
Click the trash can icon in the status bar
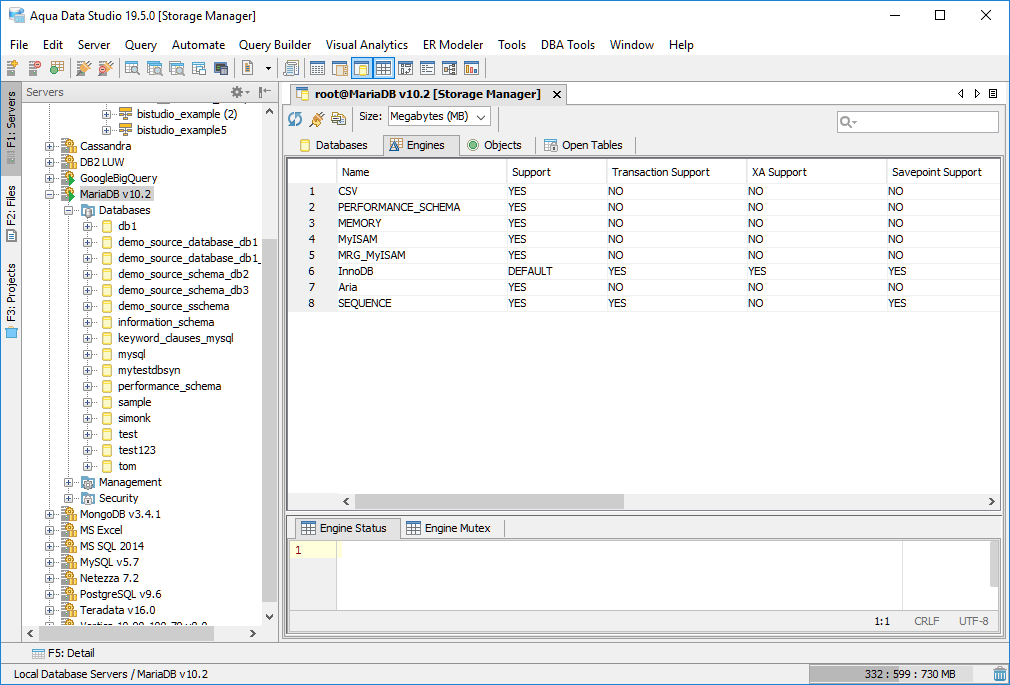click(x=999, y=674)
